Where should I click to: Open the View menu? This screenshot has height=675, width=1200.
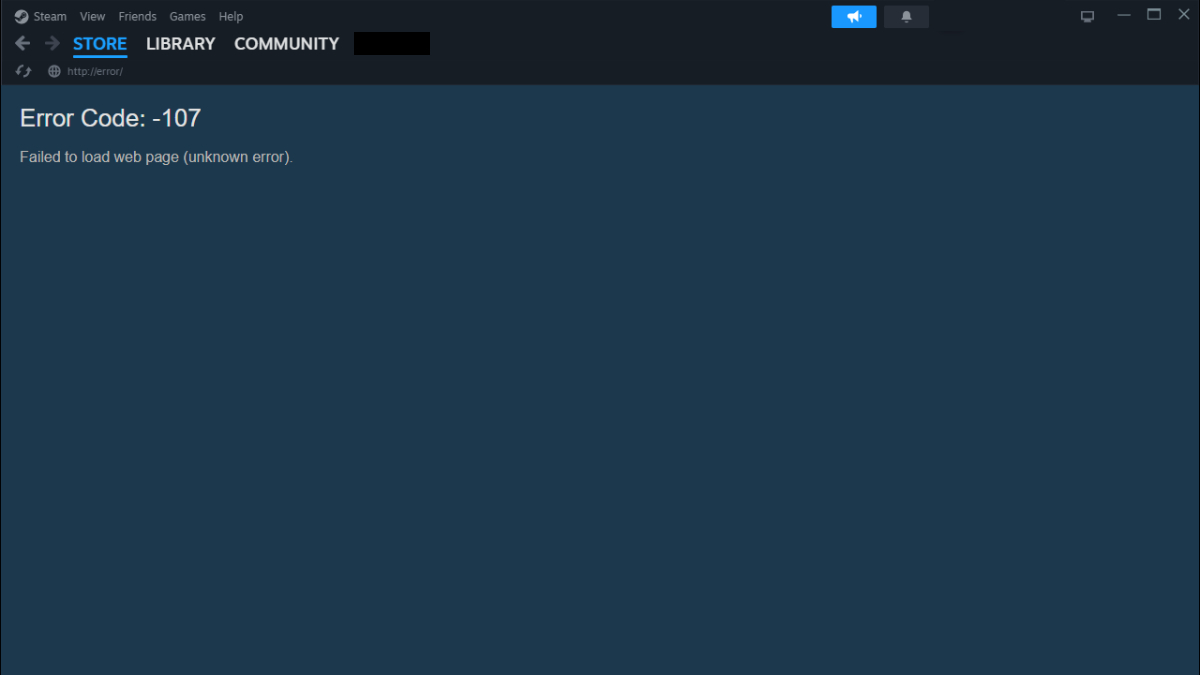pyautogui.click(x=92, y=16)
